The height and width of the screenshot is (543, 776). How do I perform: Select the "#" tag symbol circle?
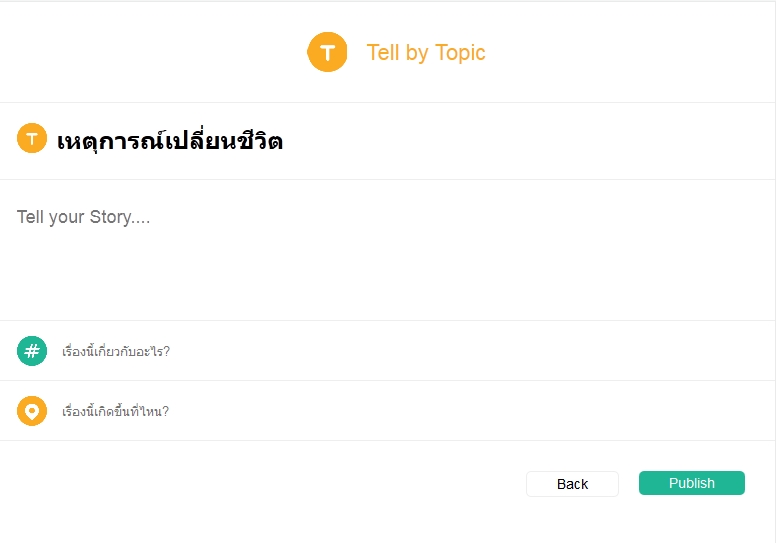[32, 351]
